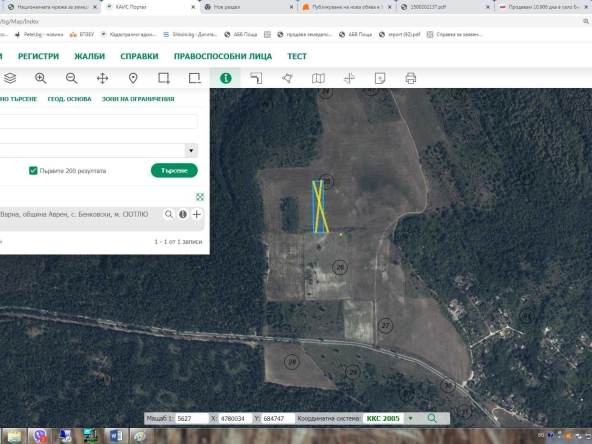The image size is (592, 444).
Task: Open the СПРАВКИ menu
Action: [x=139, y=56]
